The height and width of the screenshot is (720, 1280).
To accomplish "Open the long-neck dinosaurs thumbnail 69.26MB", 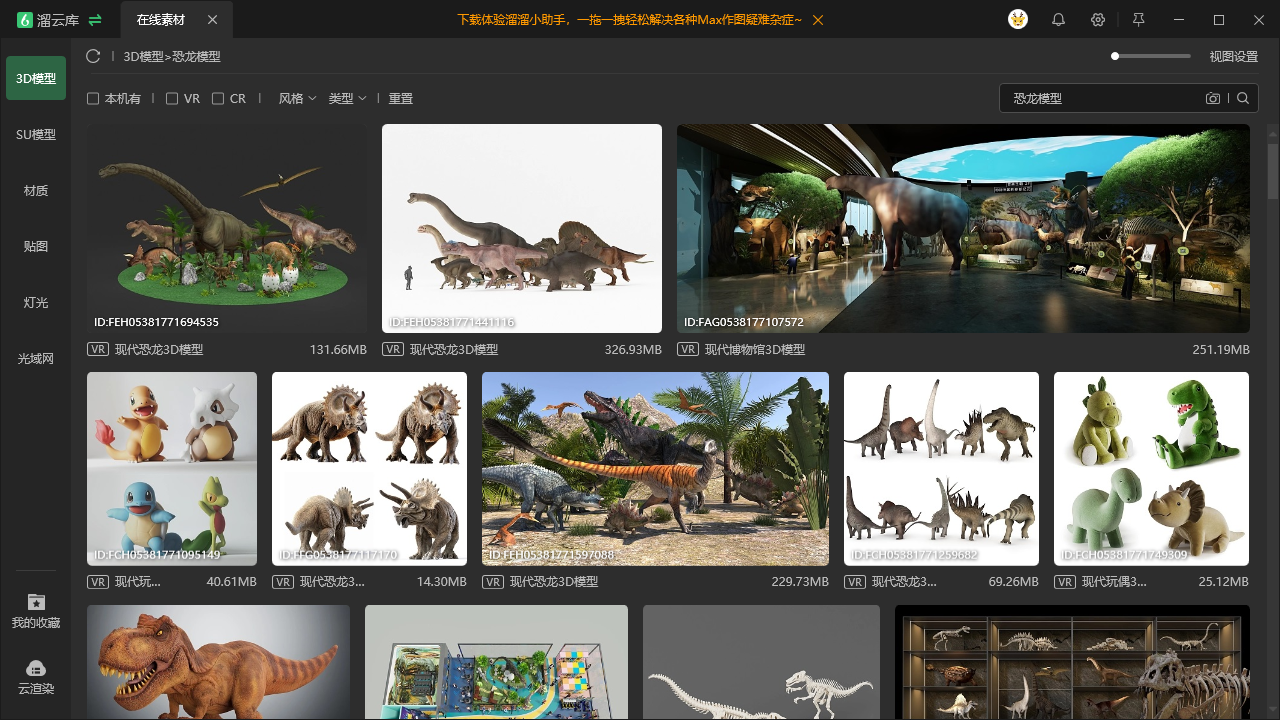I will tap(941, 469).
